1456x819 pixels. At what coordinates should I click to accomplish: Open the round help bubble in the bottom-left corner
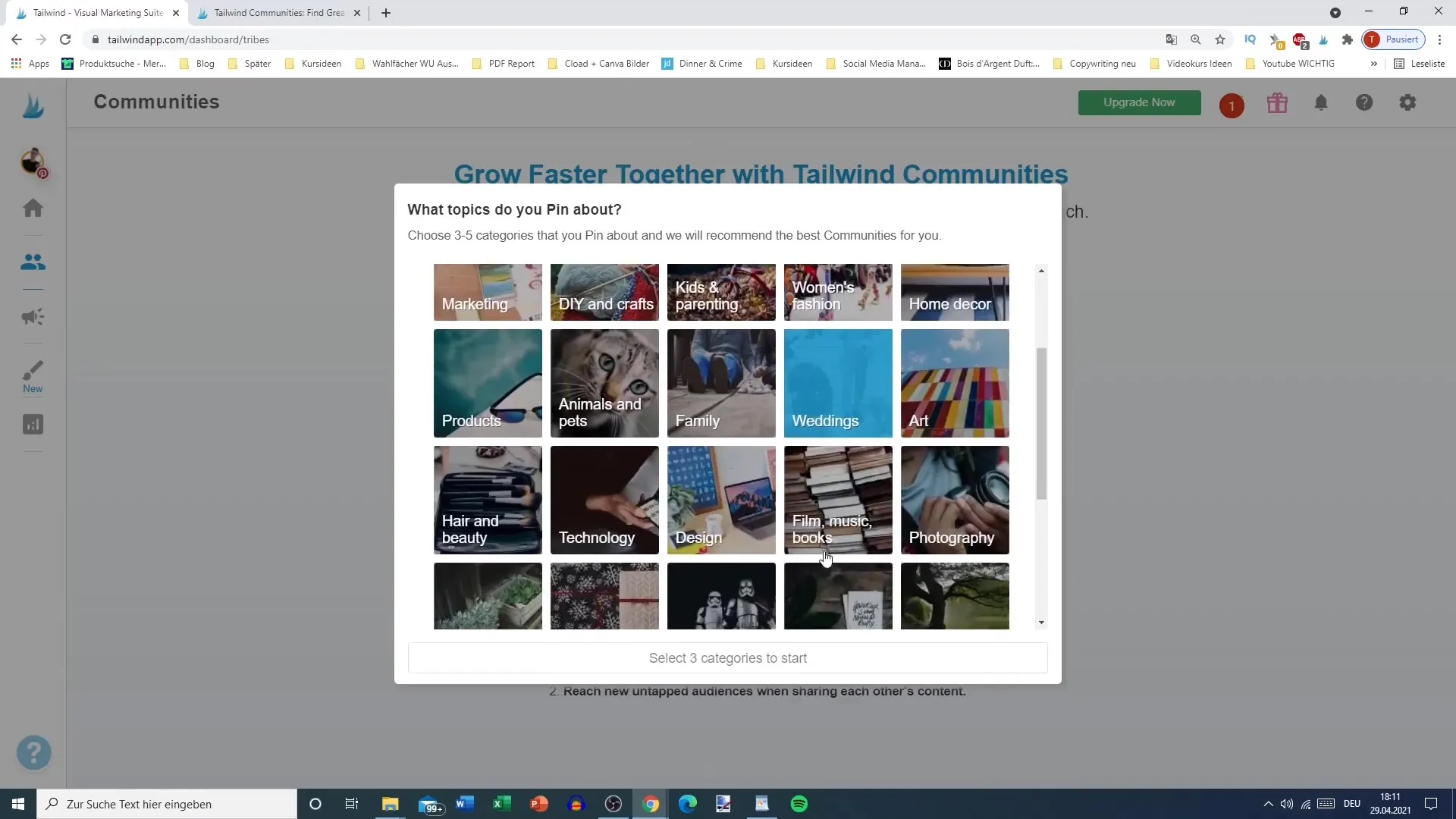(x=34, y=753)
